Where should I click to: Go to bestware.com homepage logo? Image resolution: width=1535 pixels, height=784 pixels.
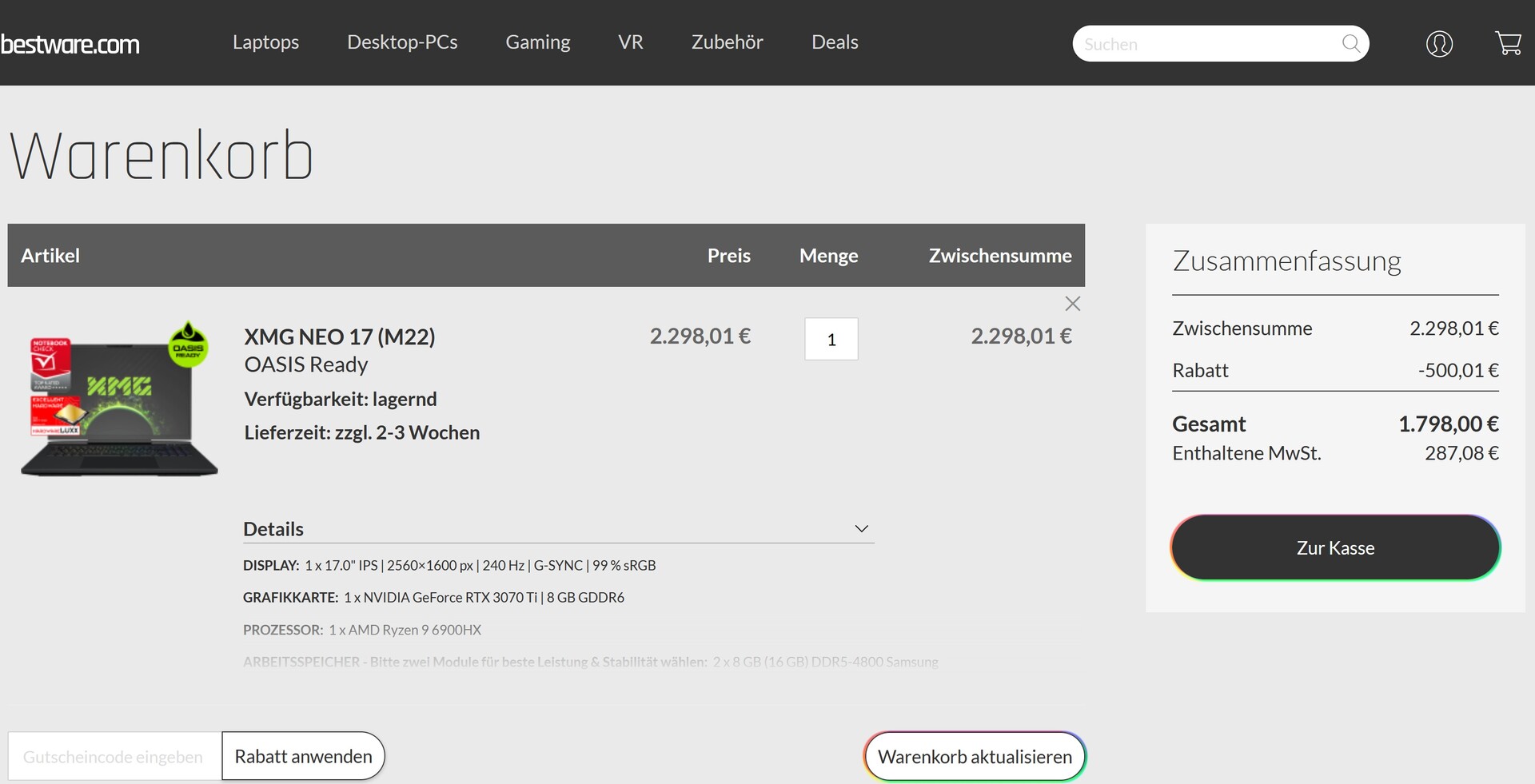coord(70,44)
